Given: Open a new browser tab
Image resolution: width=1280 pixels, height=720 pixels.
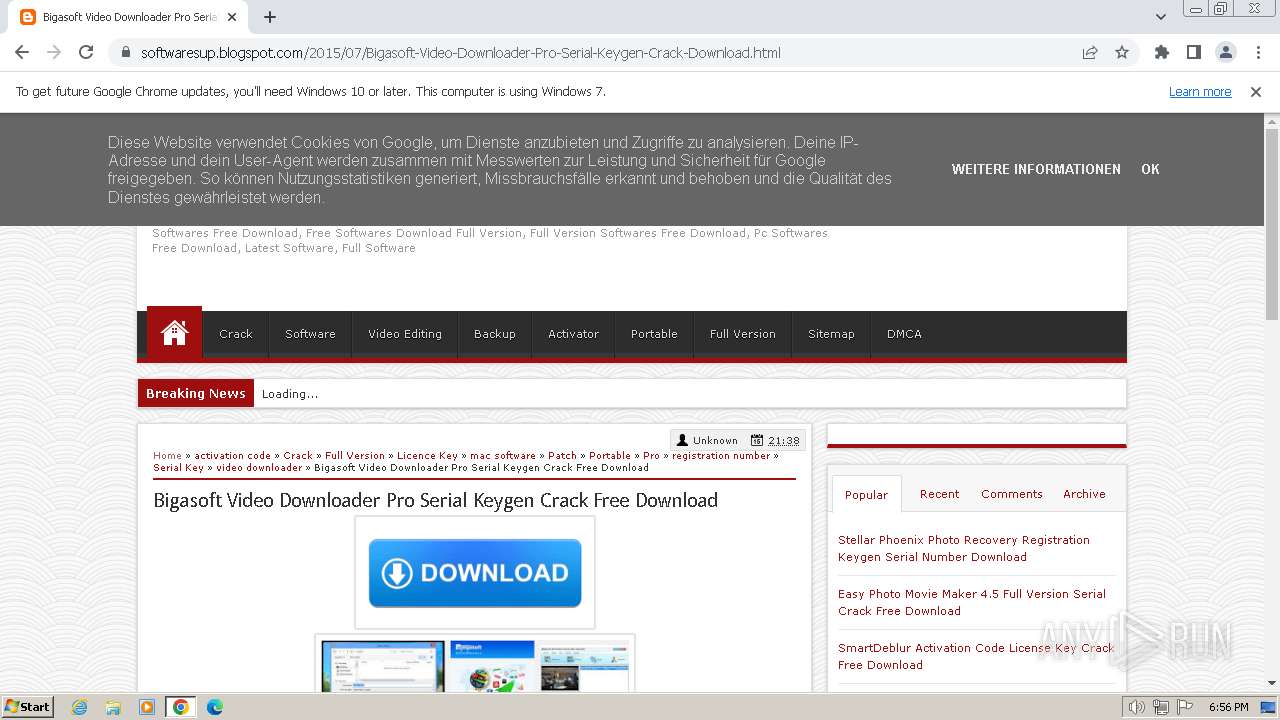Looking at the screenshot, I should coord(270,17).
